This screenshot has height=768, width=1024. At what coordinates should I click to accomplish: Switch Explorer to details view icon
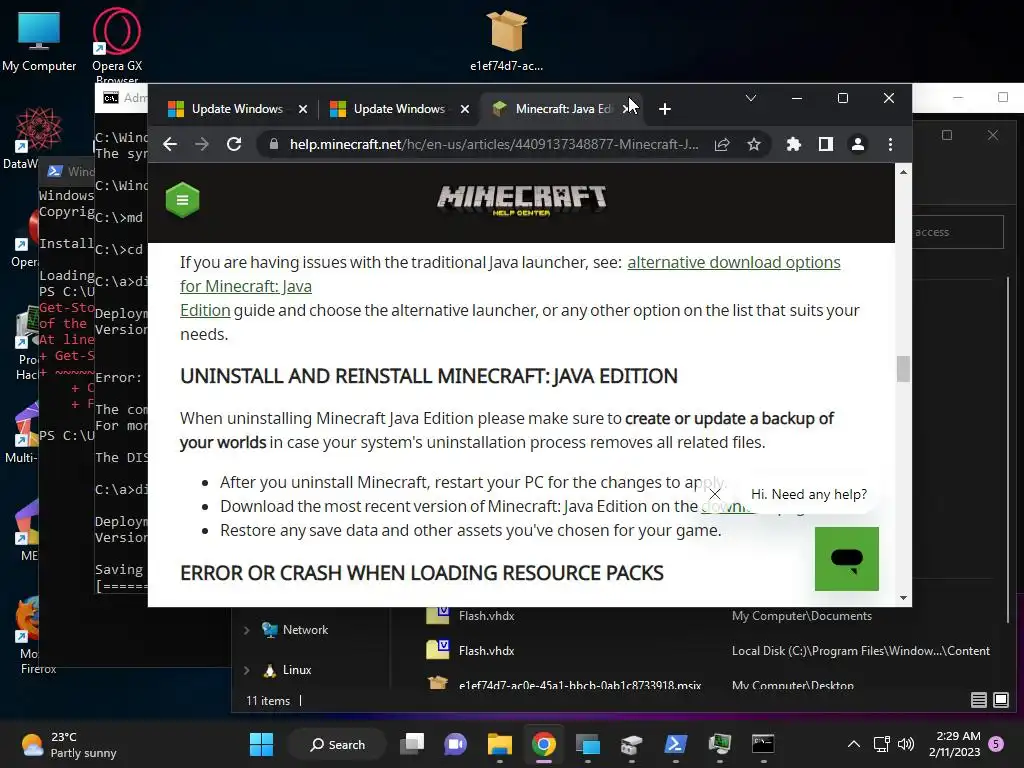pos(978,700)
